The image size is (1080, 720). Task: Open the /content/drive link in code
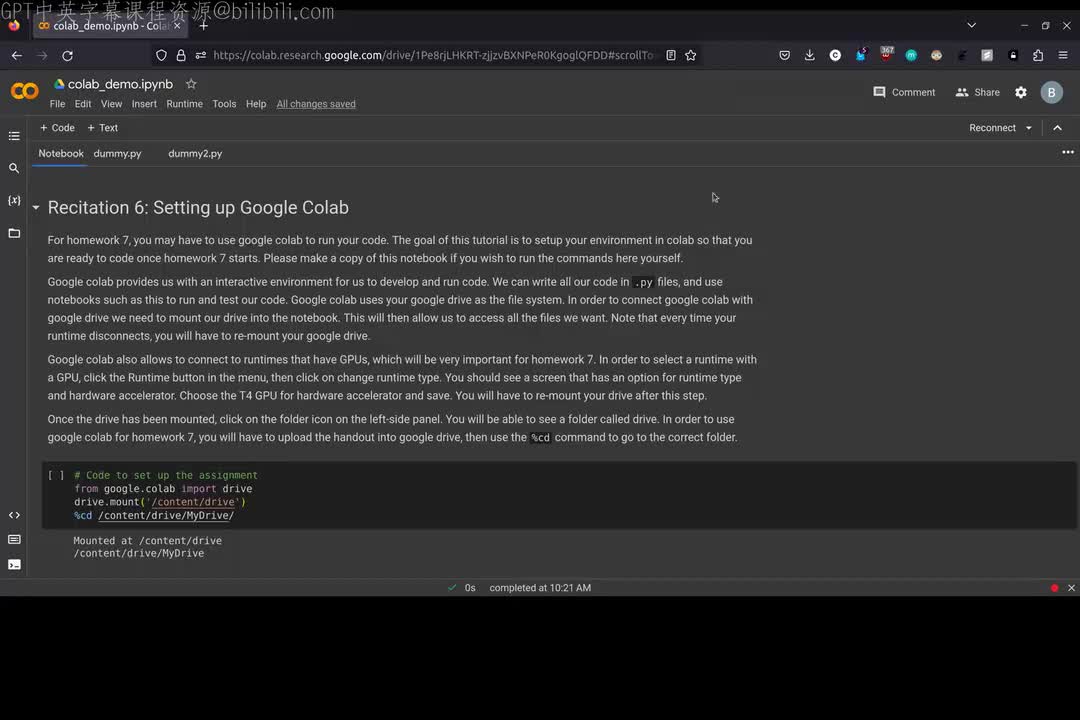(193, 502)
